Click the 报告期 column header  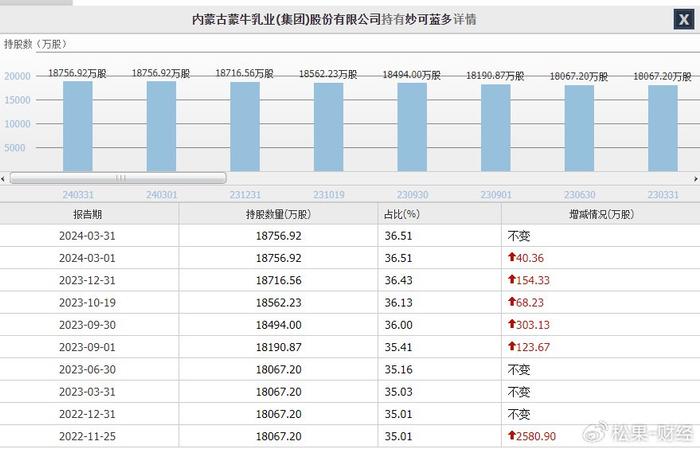(88, 214)
